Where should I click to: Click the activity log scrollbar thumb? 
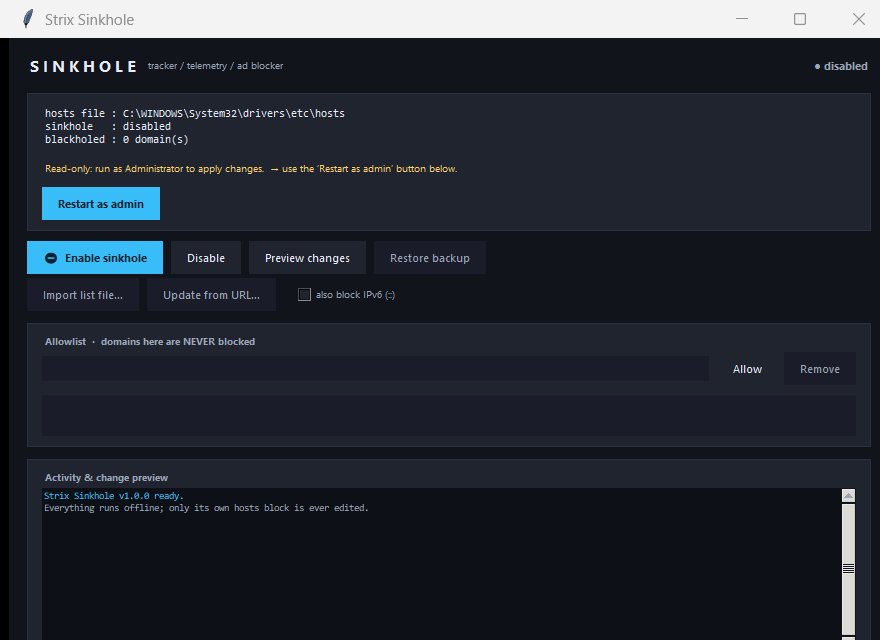coord(848,569)
